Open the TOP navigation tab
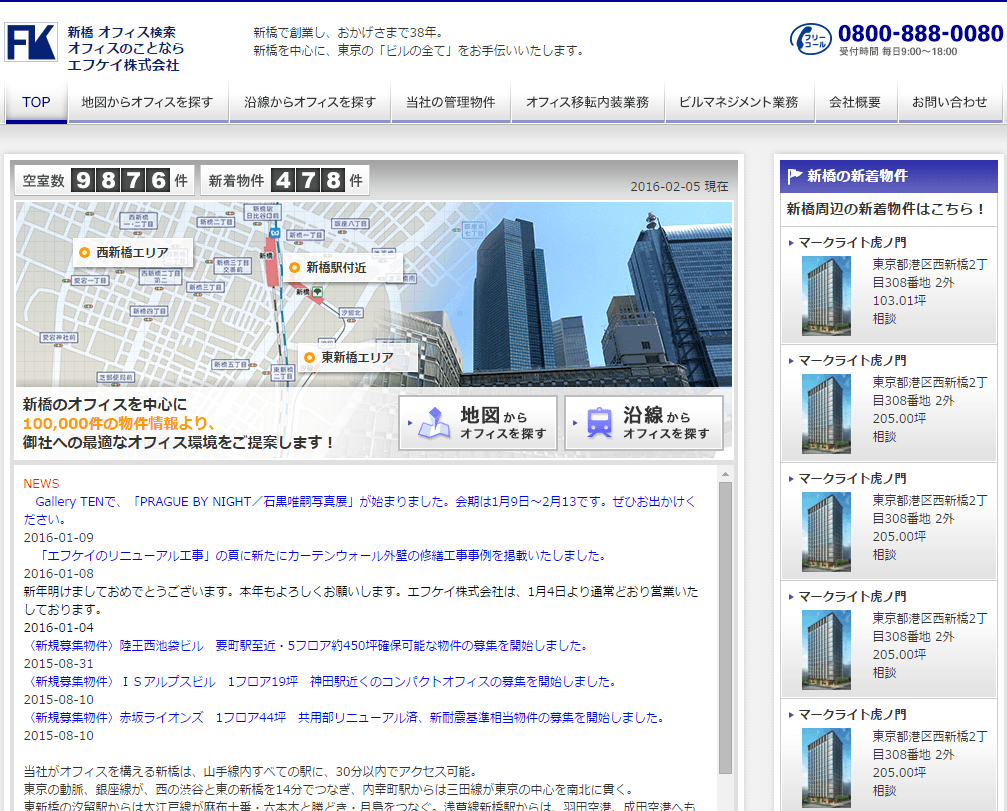Viewport: 1007px width, 811px height. tap(36, 102)
